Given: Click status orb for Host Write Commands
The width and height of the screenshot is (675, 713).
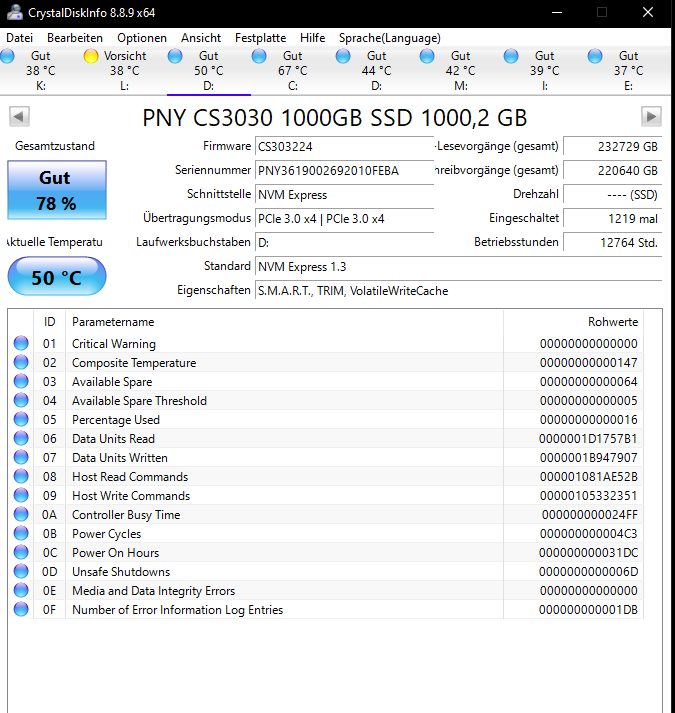Looking at the screenshot, I should tap(21, 495).
